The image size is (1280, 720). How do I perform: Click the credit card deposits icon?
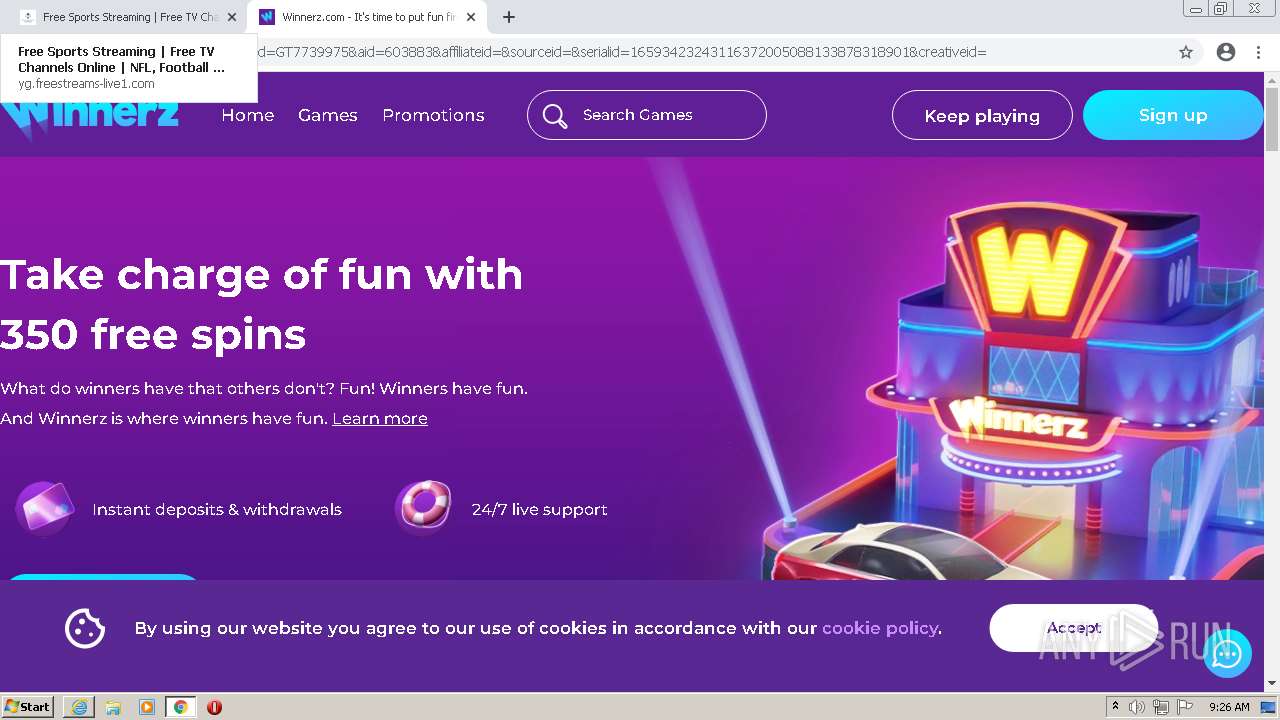(45, 509)
